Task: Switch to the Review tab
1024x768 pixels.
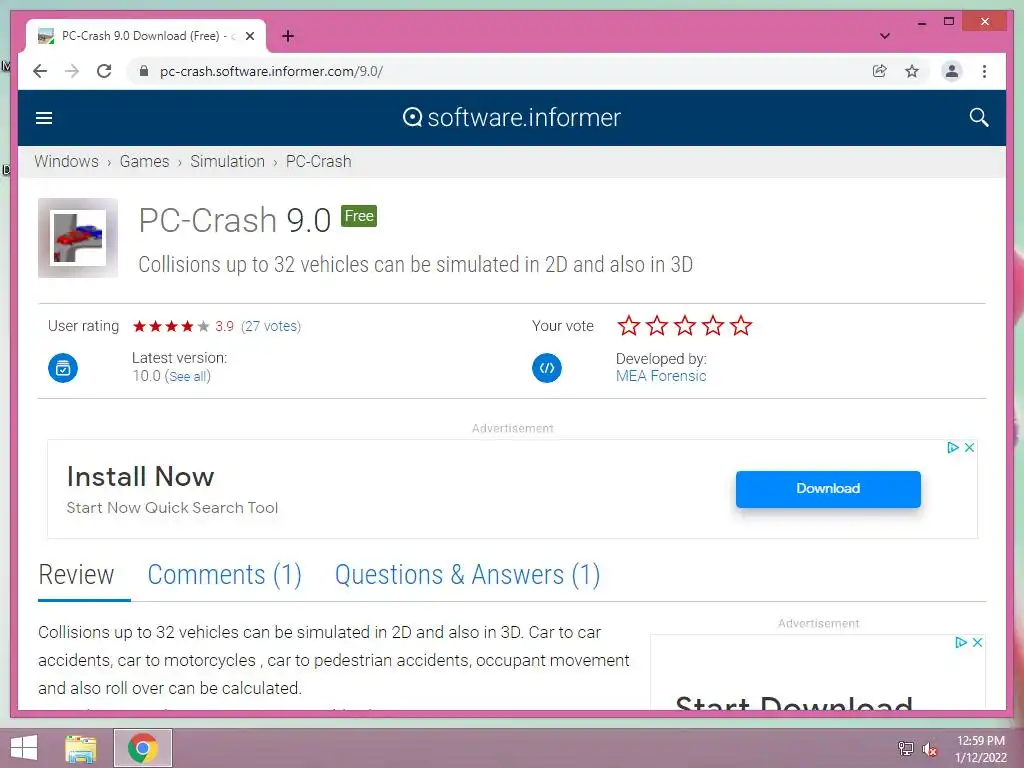Action: [76, 575]
